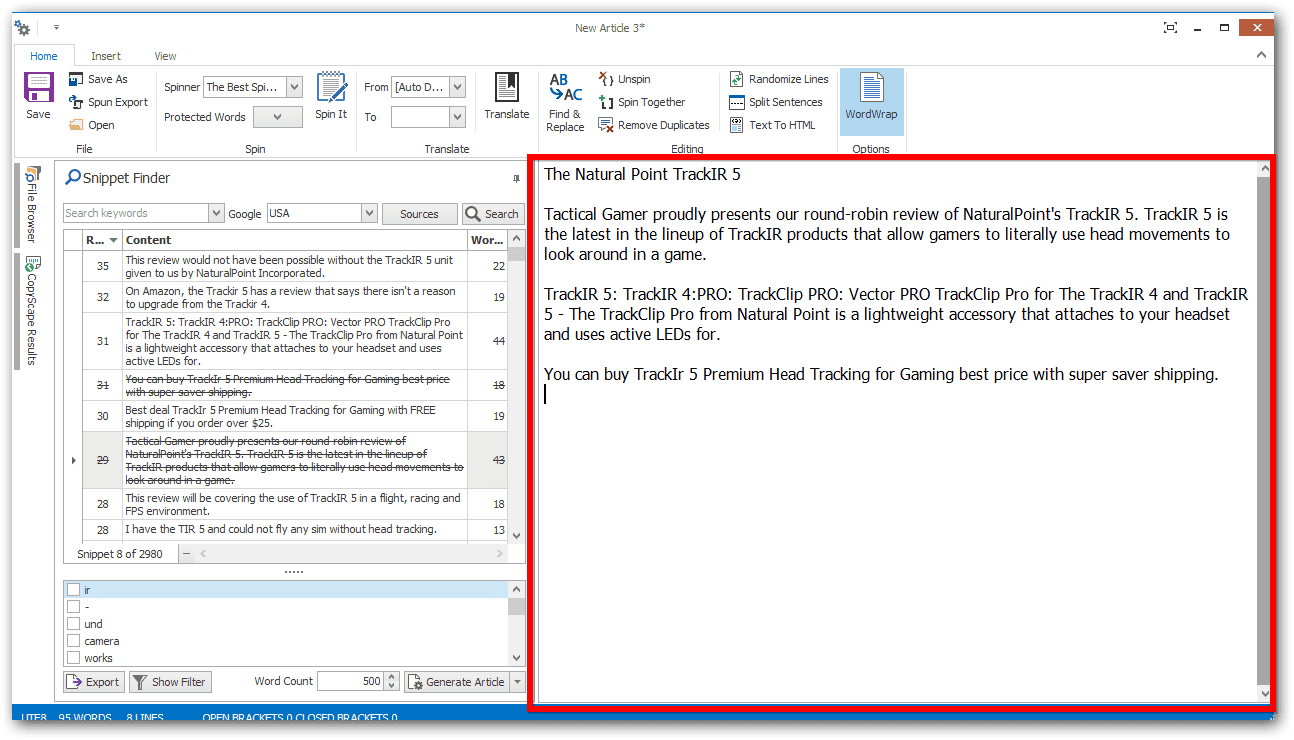Click the Wor... column header
The image size is (1294, 740).
487,240
